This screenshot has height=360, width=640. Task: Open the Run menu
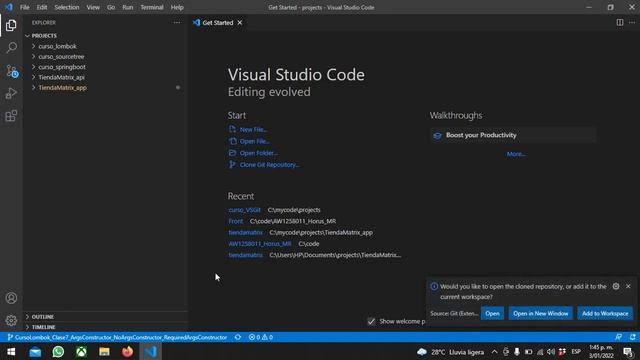[x=127, y=7]
